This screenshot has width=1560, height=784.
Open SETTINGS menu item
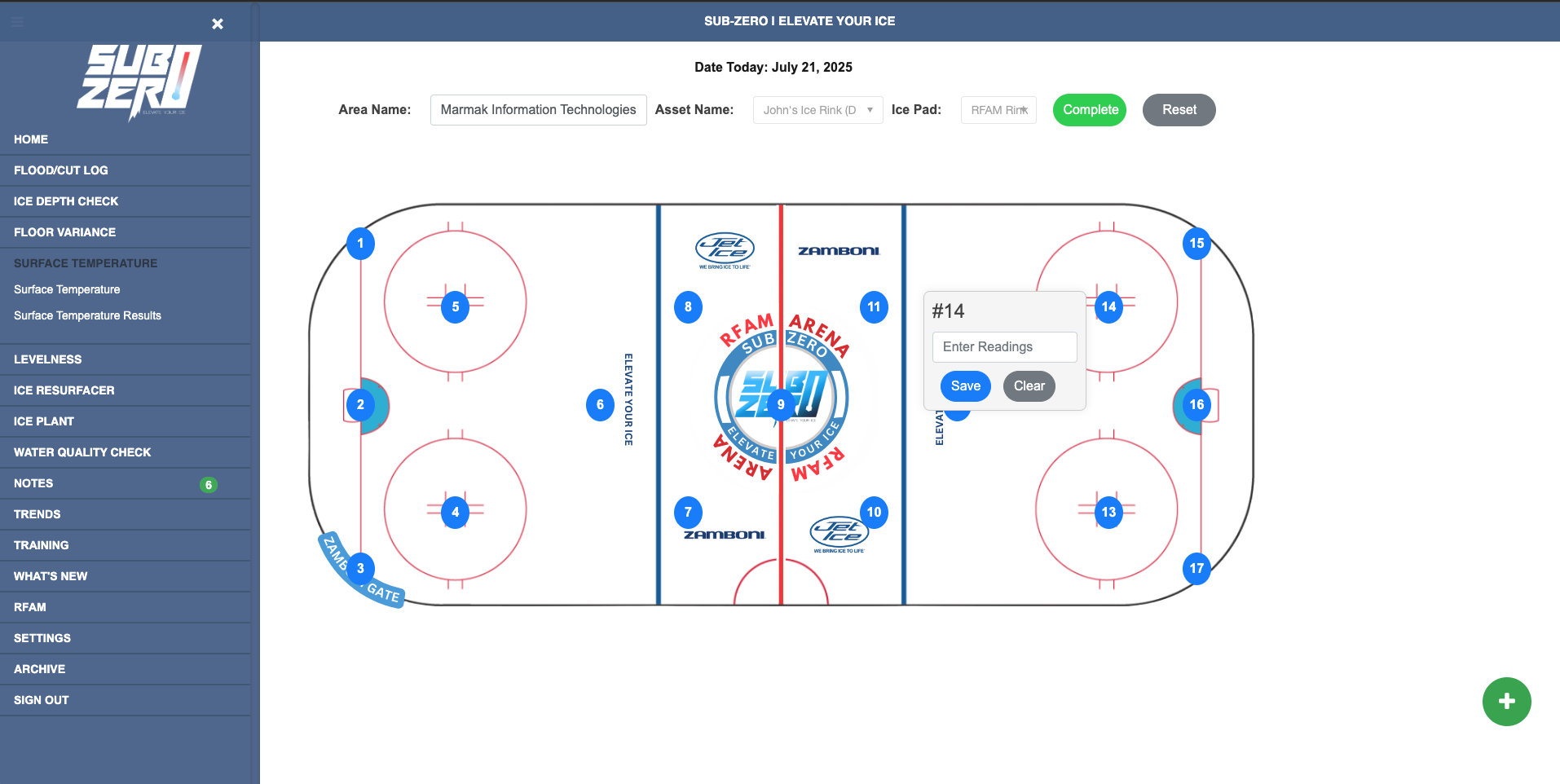126,638
